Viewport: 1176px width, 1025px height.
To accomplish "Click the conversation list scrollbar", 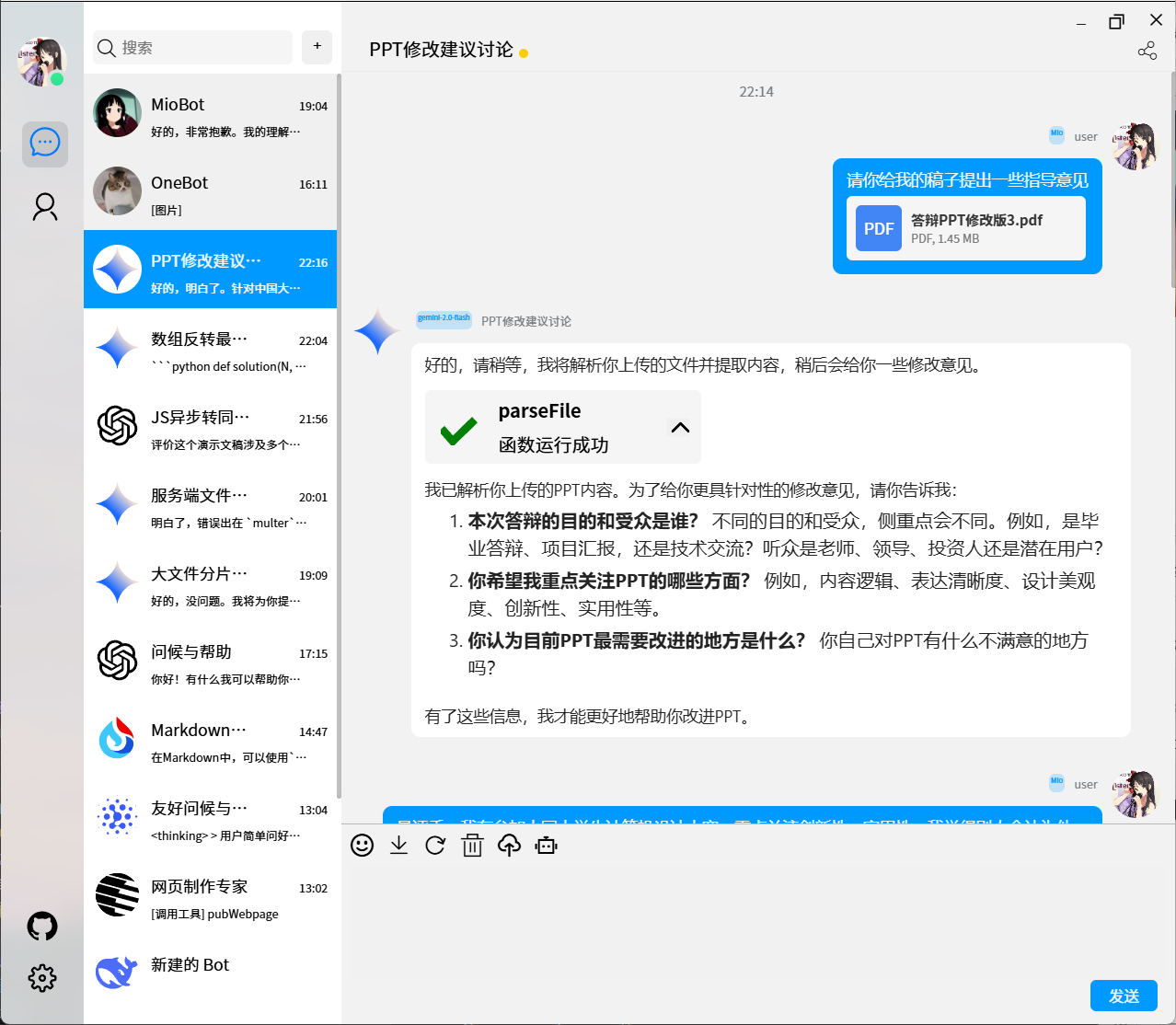I will [339, 437].
